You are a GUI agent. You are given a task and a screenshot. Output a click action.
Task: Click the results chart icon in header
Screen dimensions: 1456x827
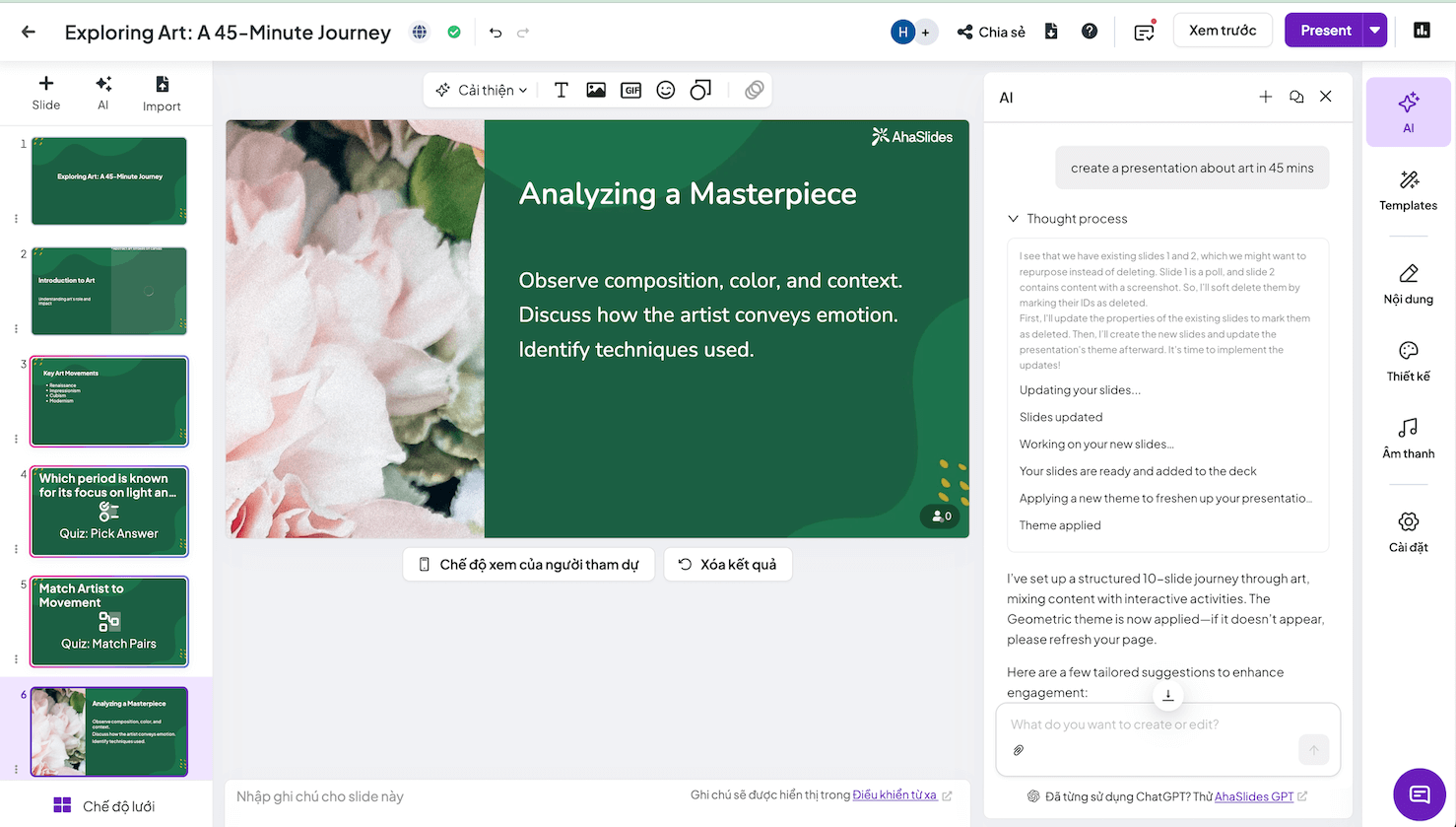point(1421,31)
